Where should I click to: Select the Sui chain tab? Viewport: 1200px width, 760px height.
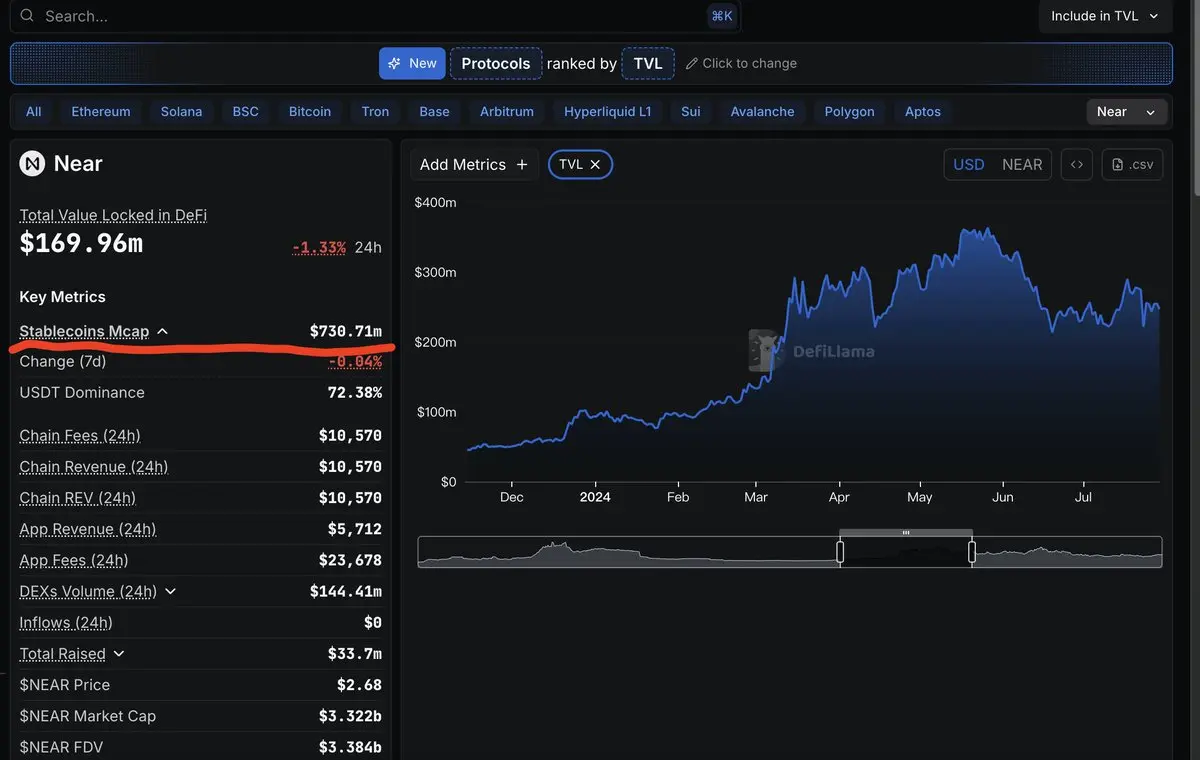click(x=691, y=111)
